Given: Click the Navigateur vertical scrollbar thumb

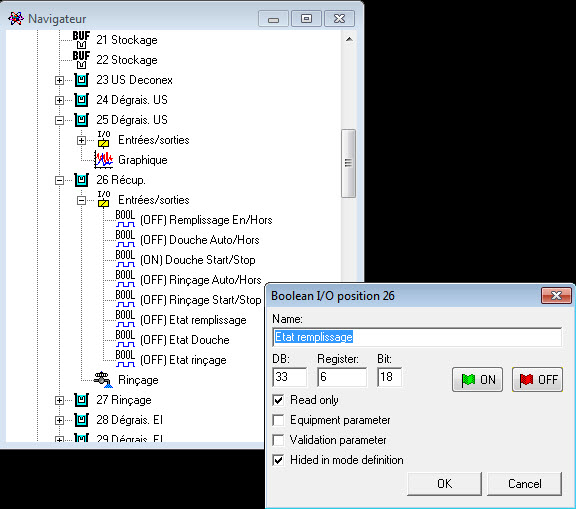Looking at the screenshot, I should [348, 163].
